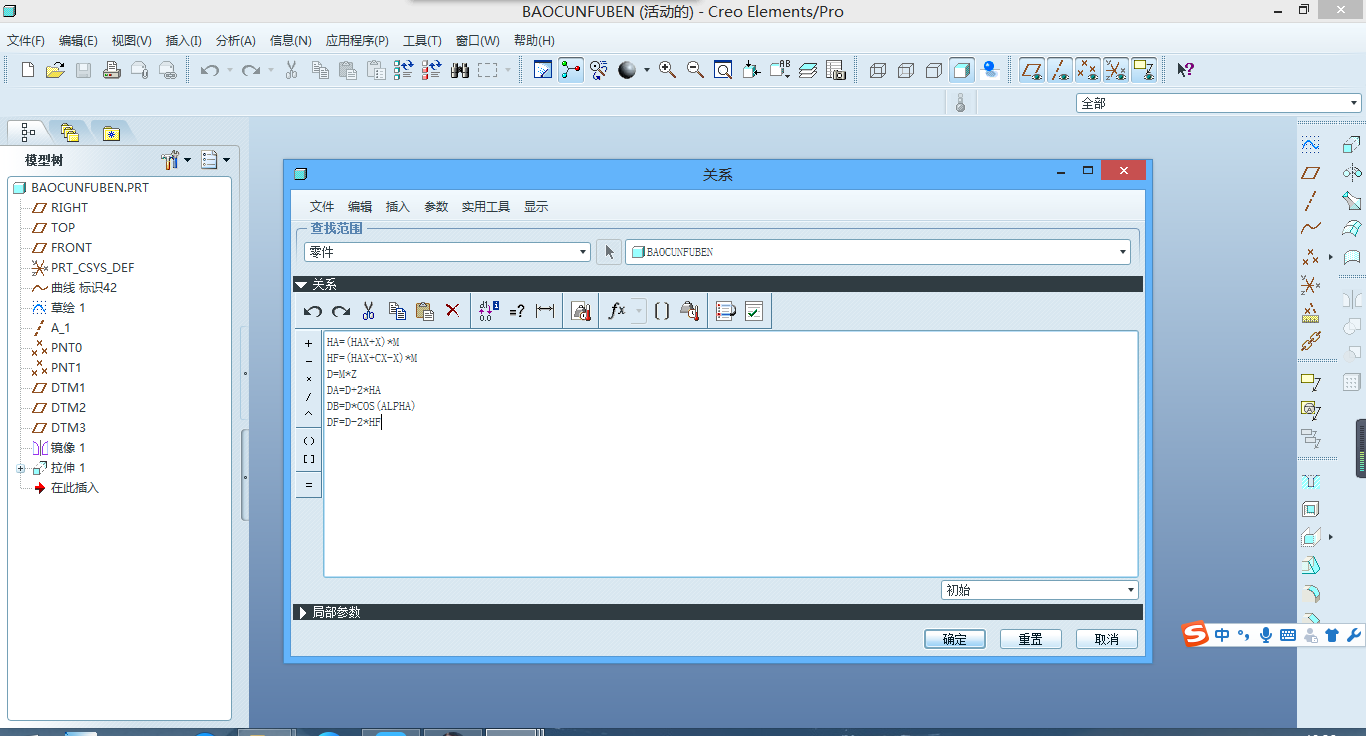Toggle datum planes display on or off
Viewport: 1366px width, 736px height.
coord(1032,70)
